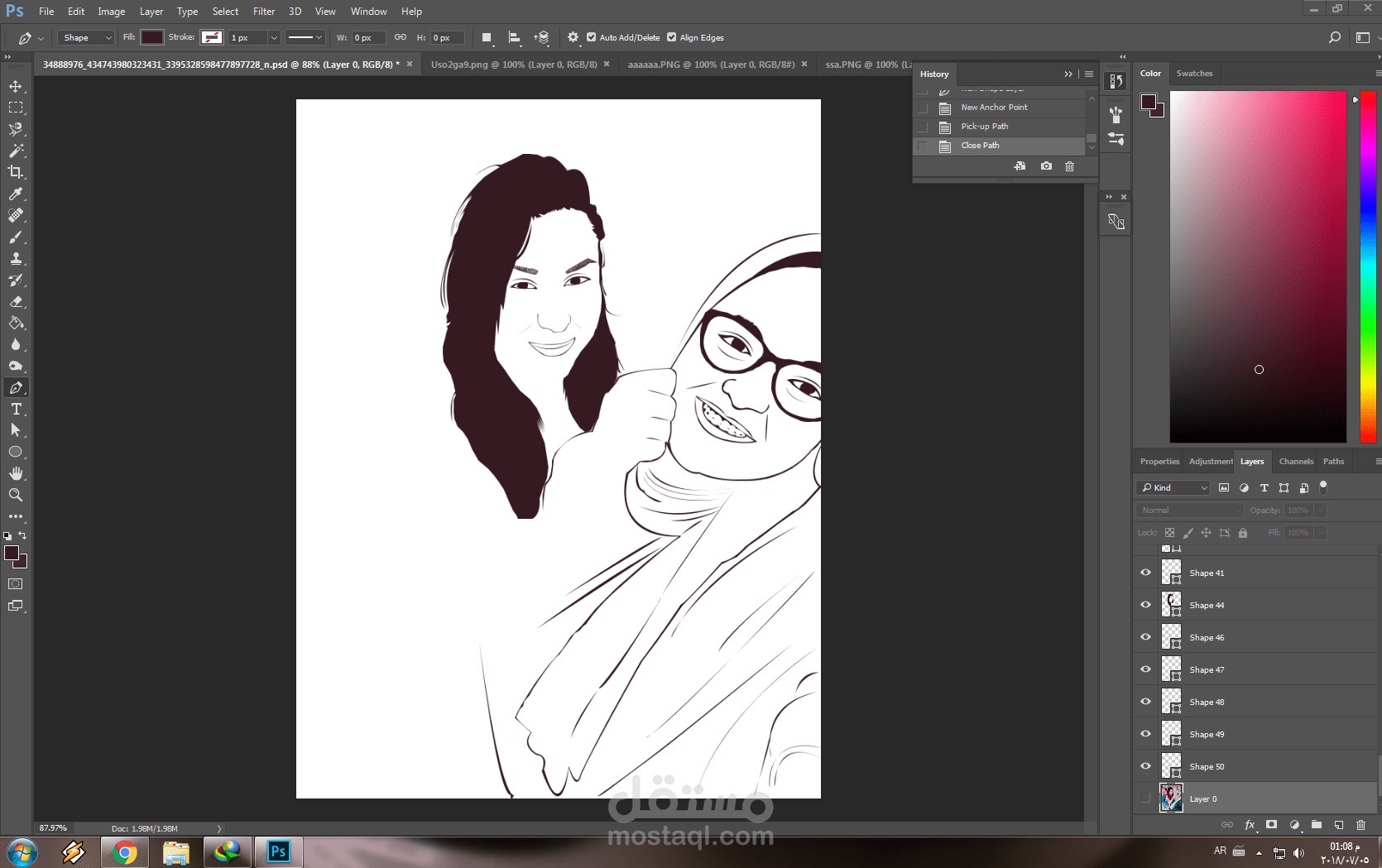Expand the History panel double-arrow
This screenshot has height=868, width=1382.
1068,74
